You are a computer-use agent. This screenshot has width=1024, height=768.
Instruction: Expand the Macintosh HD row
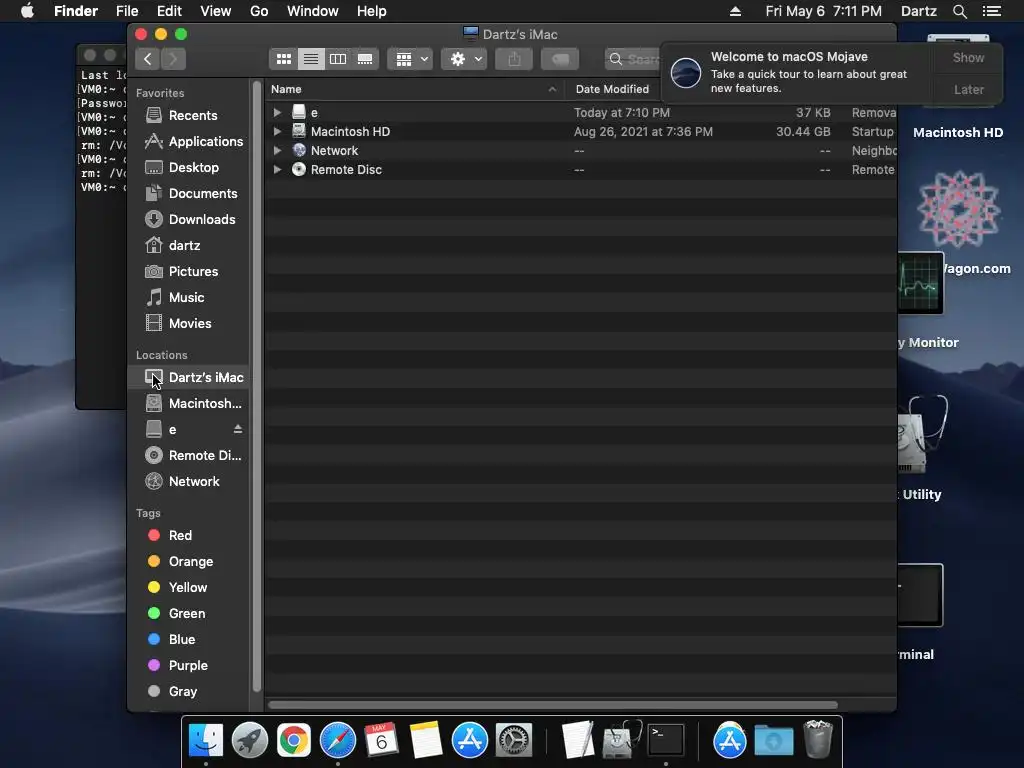(277, 131)
